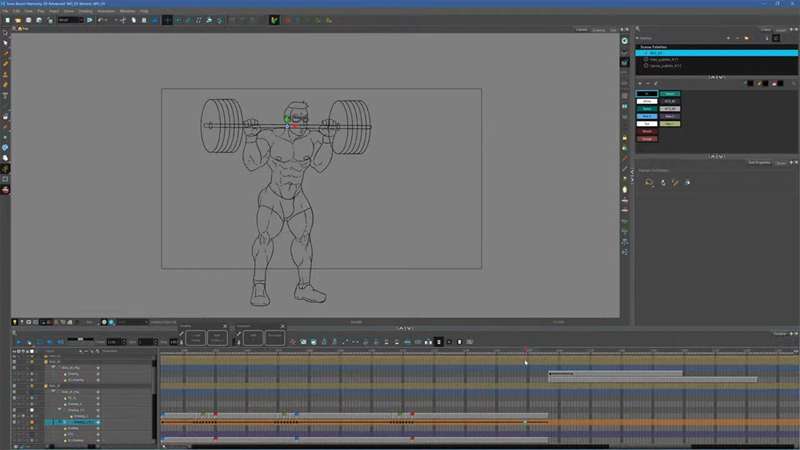The width and height of the screenshot is (800, 450).
Task: Open the dropdown in camera view bottom bar
Action: coord(133,322)
